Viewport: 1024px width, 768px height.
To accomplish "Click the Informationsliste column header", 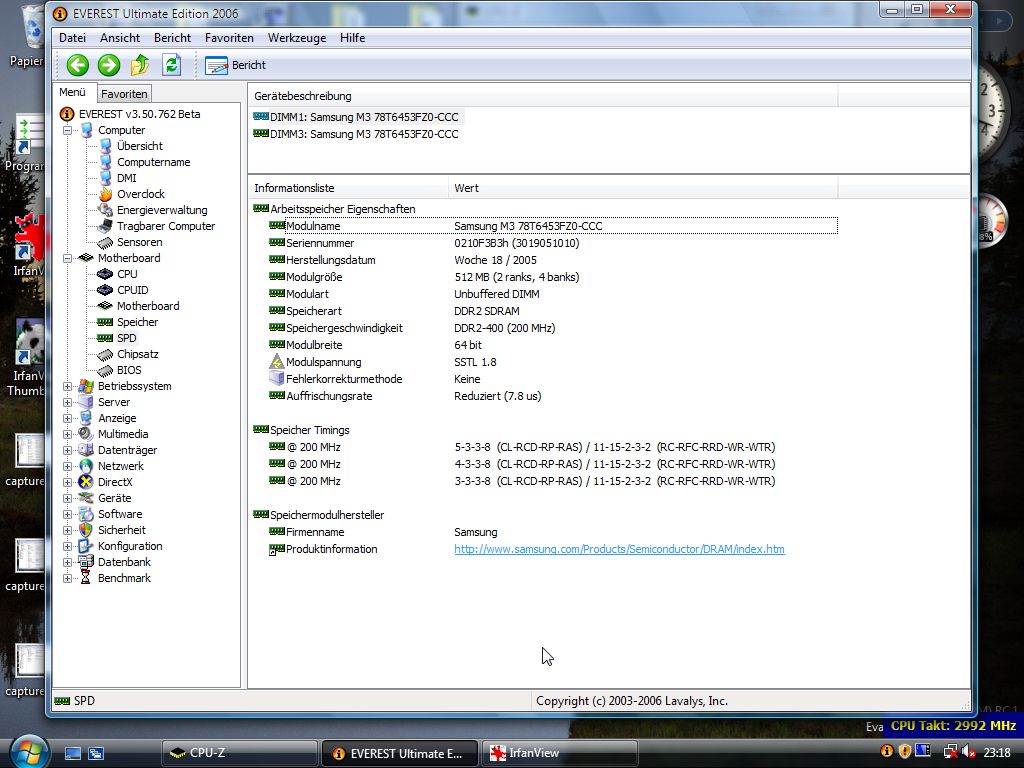I will click(348, 188).
